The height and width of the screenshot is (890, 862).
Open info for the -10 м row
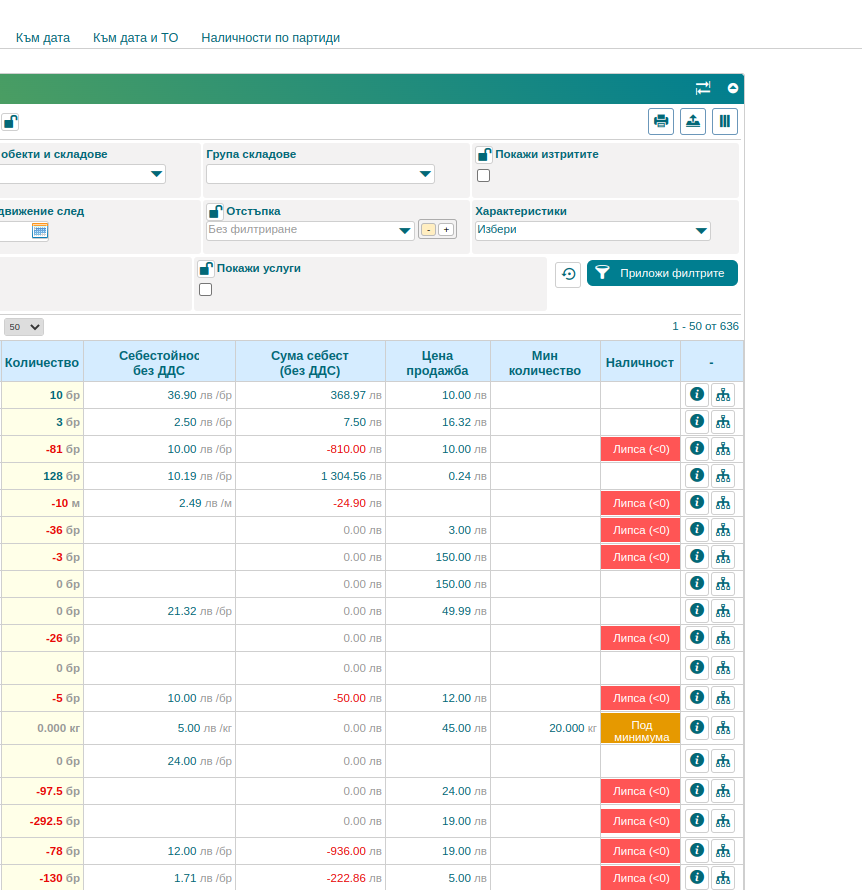[x=697, y=502]
